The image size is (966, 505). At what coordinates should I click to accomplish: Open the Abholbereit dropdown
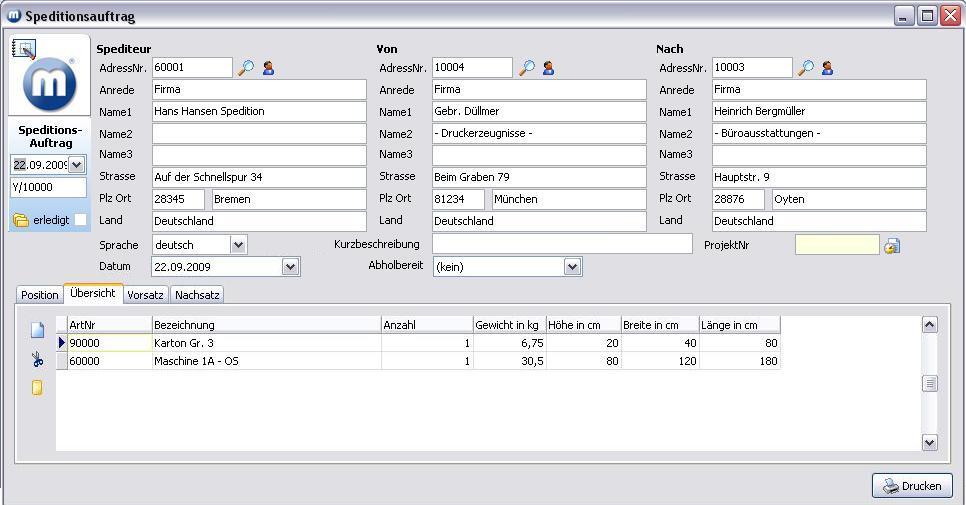[572, 267]
